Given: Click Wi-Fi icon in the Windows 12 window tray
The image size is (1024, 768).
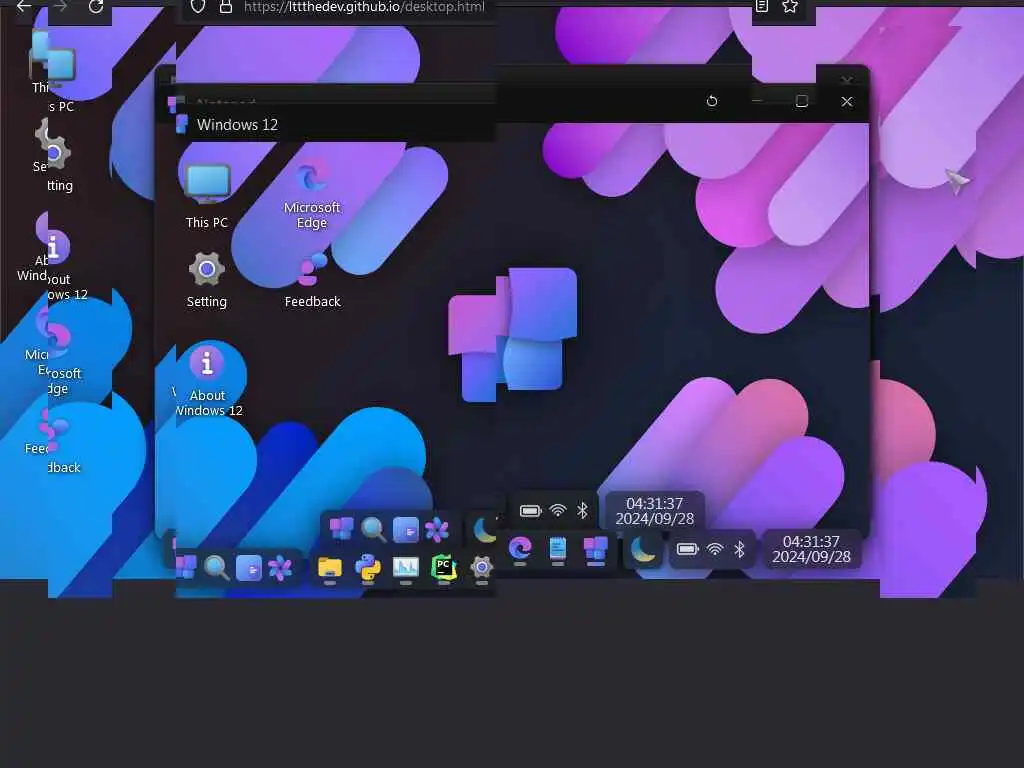Looking at the screenshot, I should tap(558, 511).
